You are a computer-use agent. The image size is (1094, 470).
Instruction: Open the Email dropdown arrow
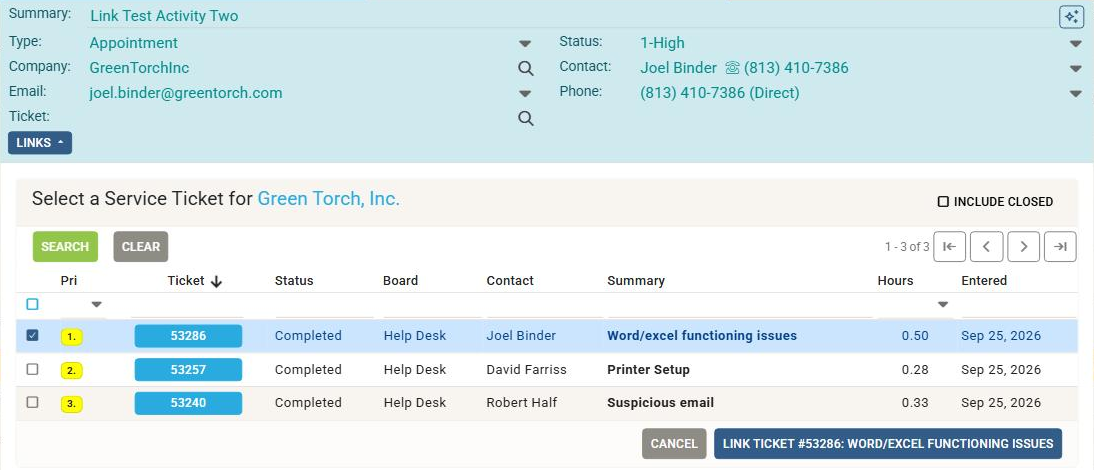coord(525,93)
